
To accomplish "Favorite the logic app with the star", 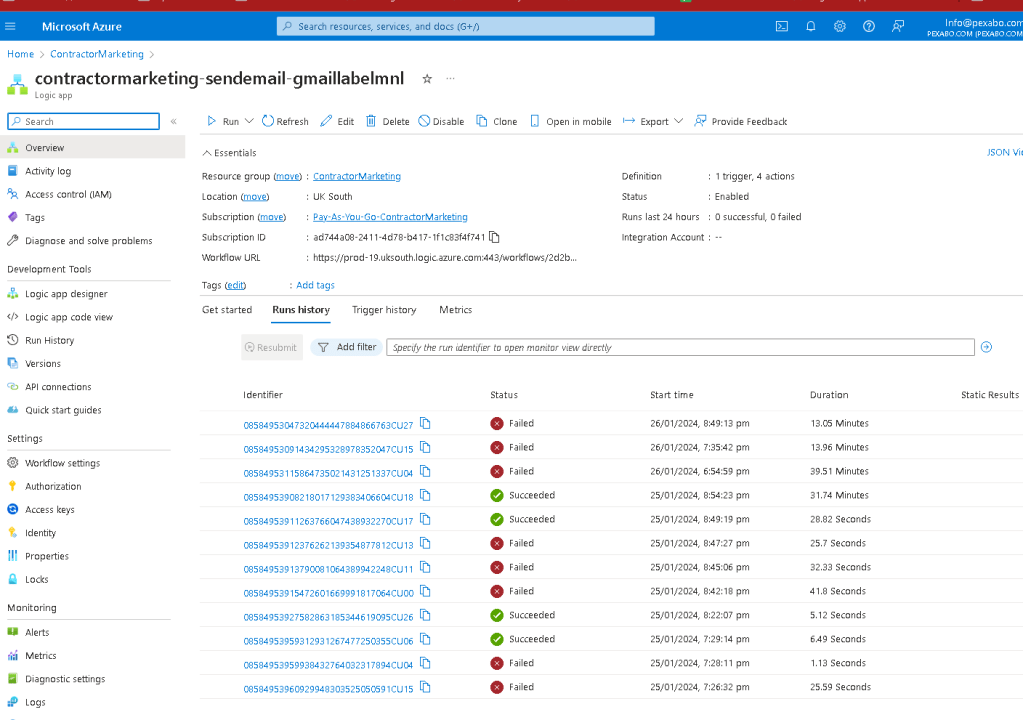I will click(x=427, y=79).
